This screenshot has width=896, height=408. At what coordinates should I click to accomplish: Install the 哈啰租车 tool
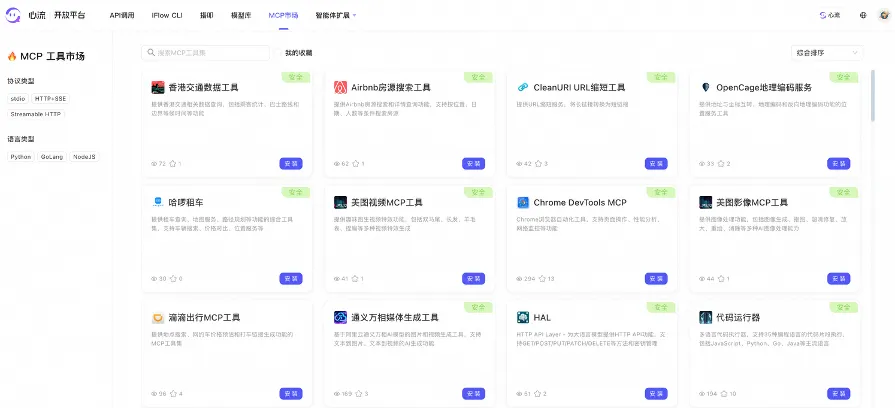(x=291, y=279)
